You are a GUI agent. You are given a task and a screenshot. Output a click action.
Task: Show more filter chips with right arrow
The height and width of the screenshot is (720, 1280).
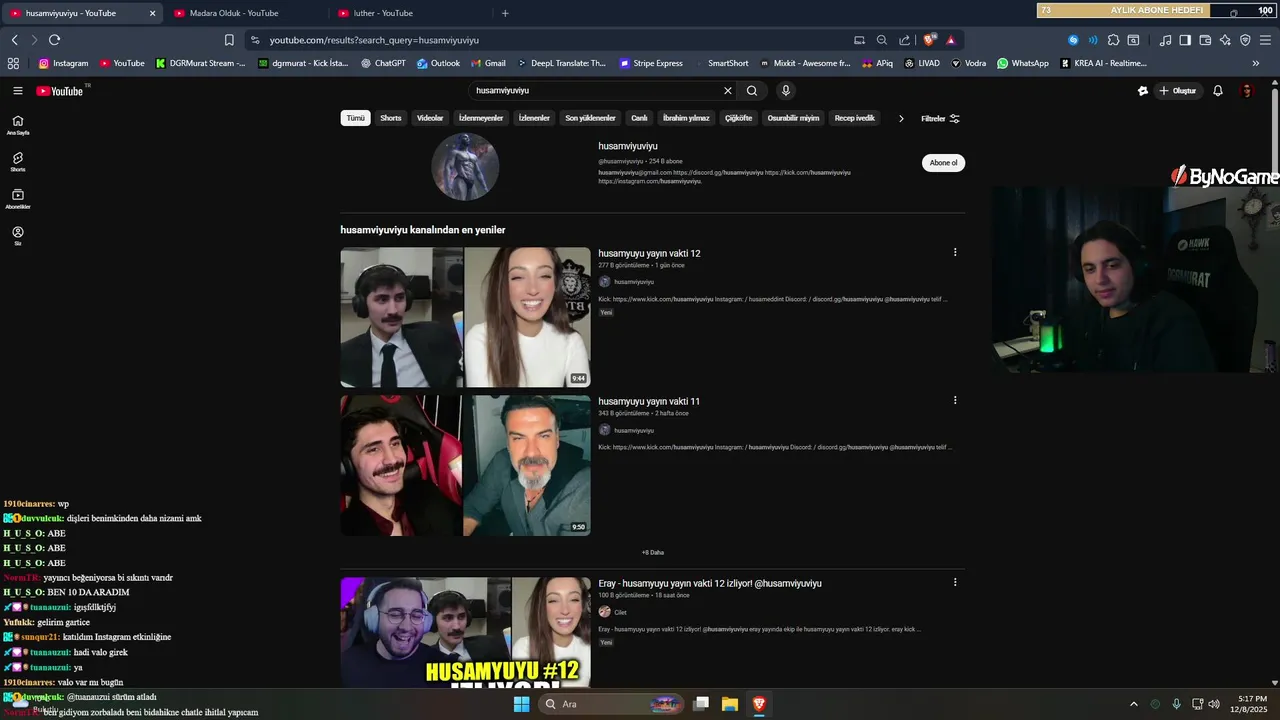click(901, 118)
